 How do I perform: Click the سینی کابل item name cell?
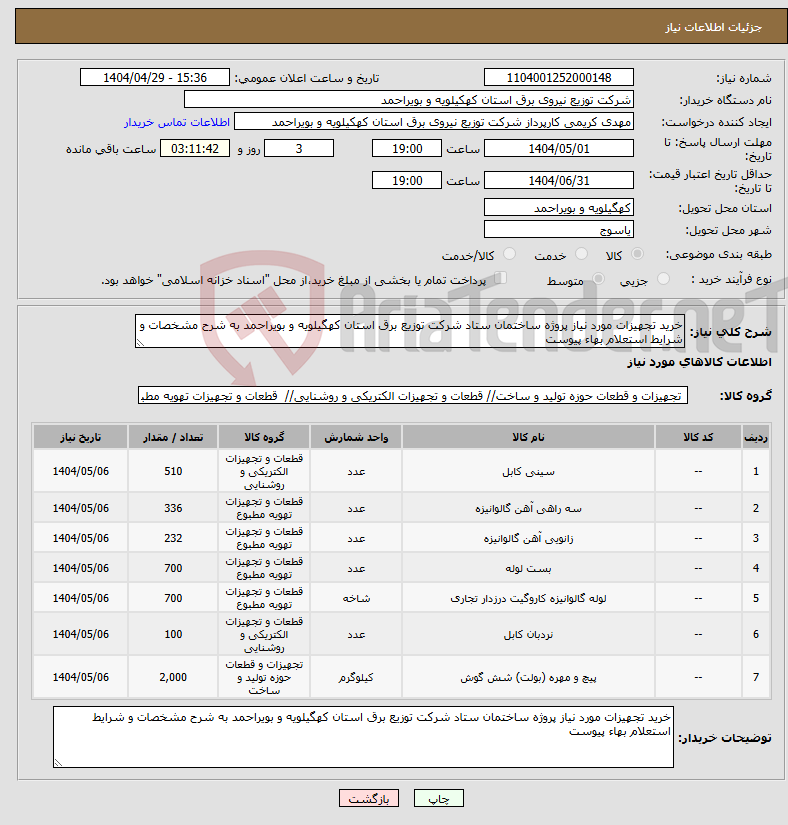pos(528,471)
